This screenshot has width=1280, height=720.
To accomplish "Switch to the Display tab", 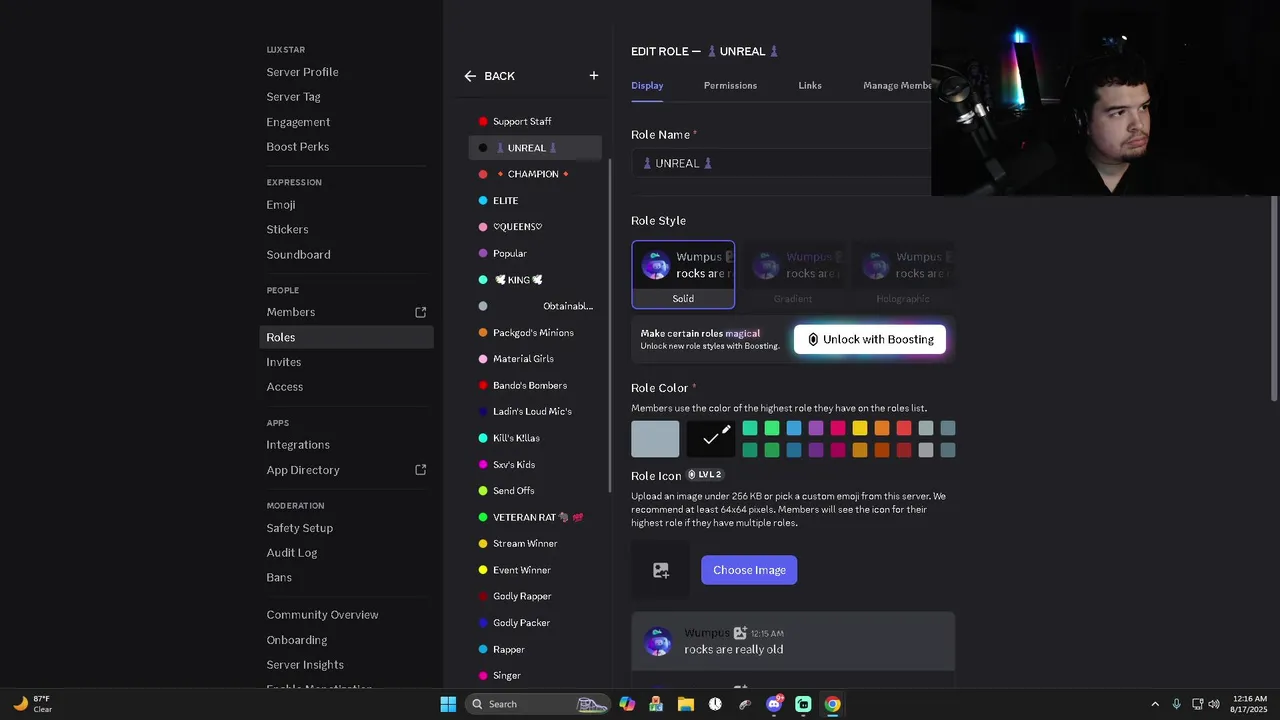I will pyautogui.click(x=647, y=85).
